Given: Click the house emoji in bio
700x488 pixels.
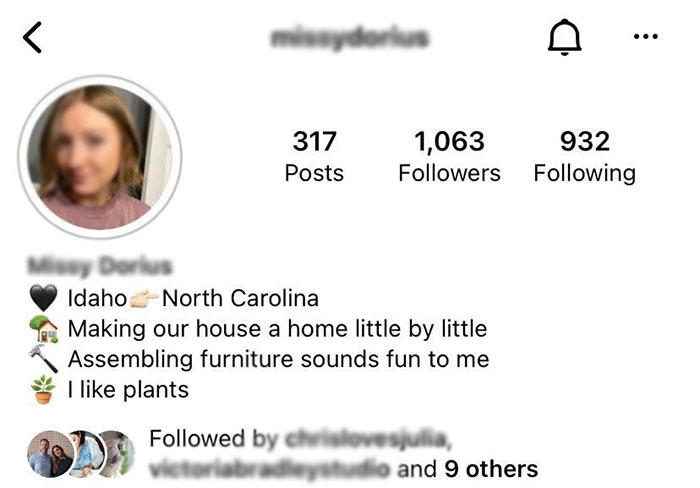Looking at the screenshot, I should point(43,329).
